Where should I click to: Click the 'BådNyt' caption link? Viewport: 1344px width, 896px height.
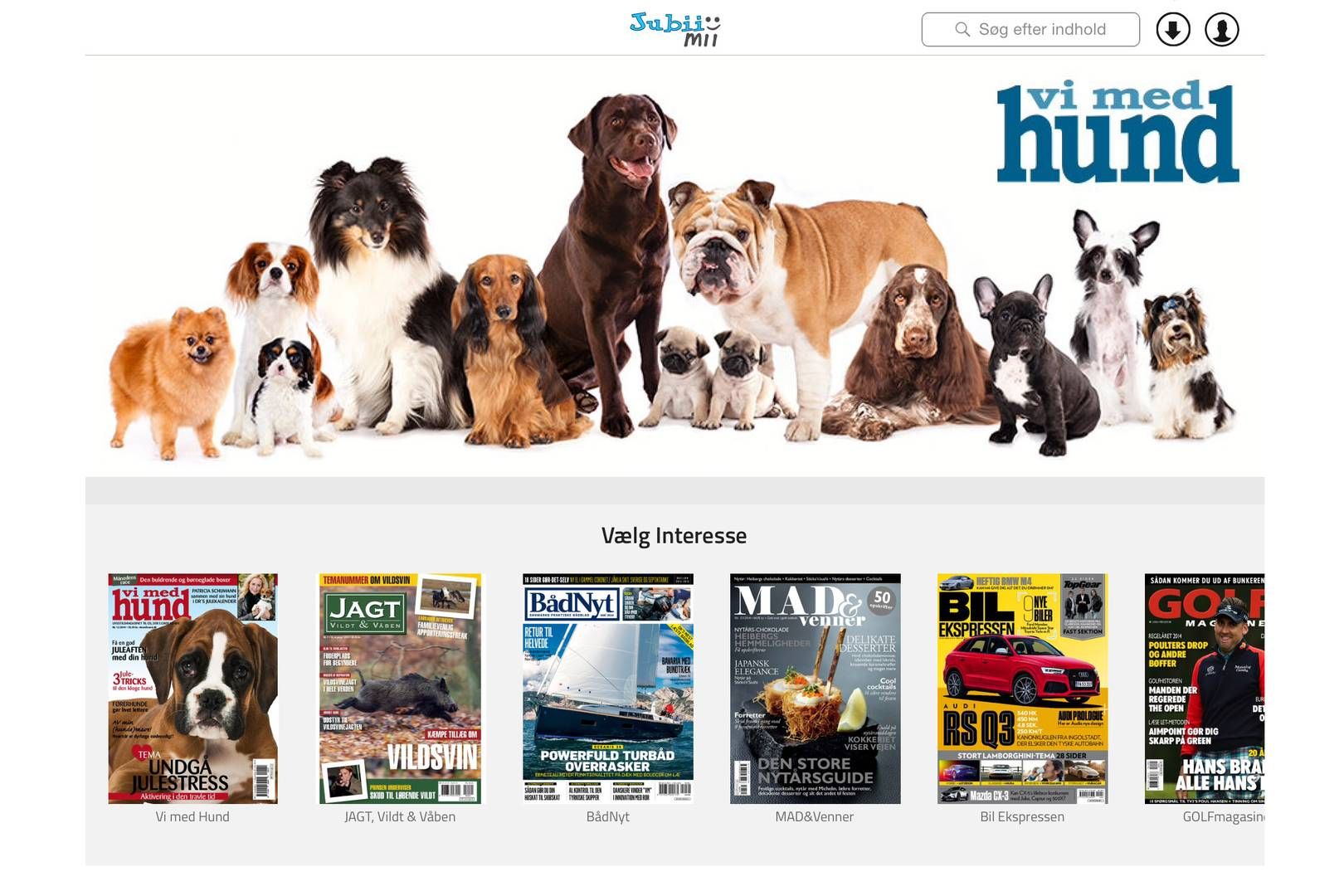[607, 816]
